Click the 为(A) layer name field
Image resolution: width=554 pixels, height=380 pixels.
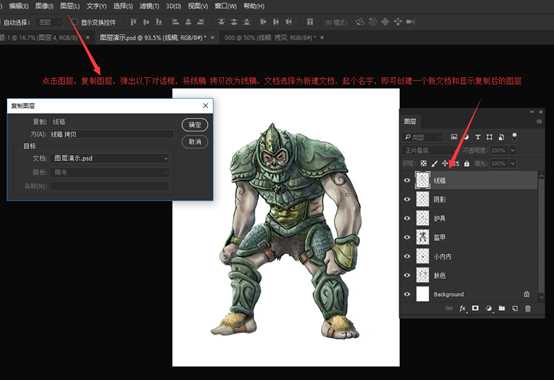(x=111, y=134)
